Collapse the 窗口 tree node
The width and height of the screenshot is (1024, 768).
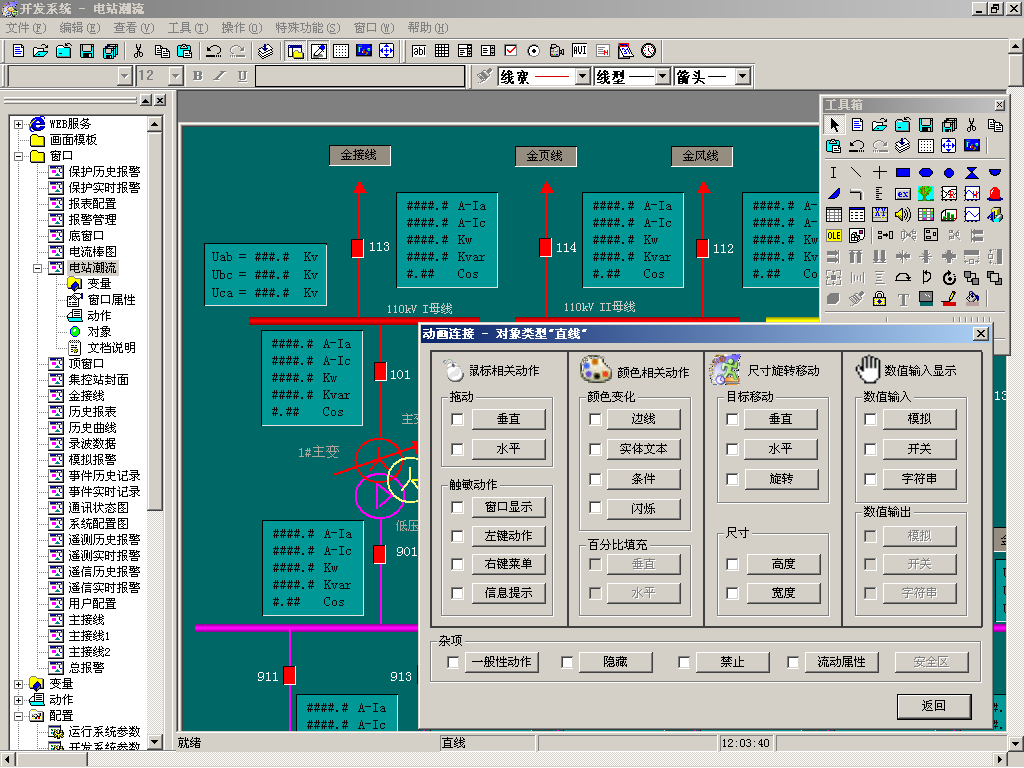pyautogui.click(x=18, y=156)
